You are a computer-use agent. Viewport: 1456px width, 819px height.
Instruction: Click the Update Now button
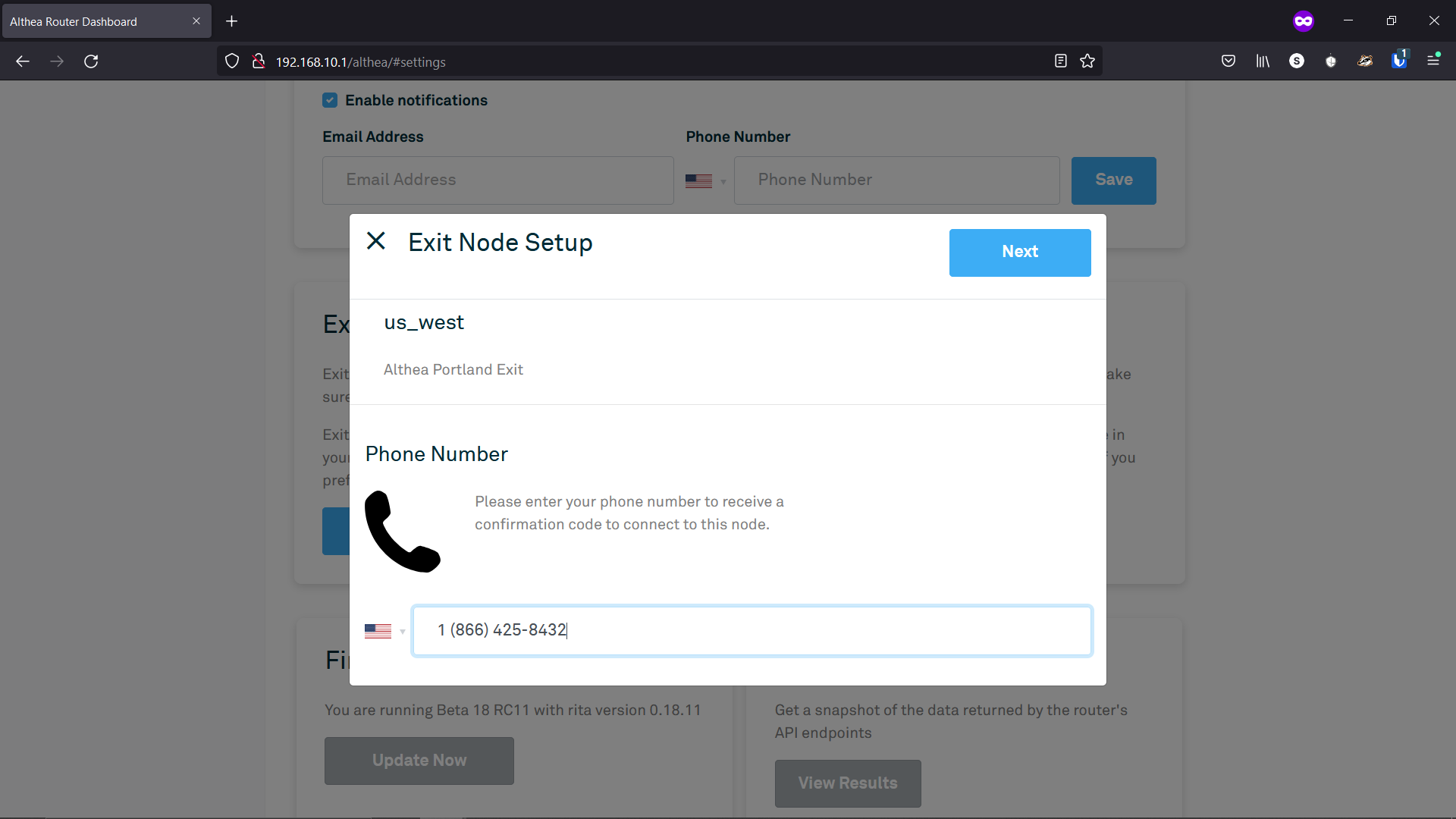[x=419, y=760]
